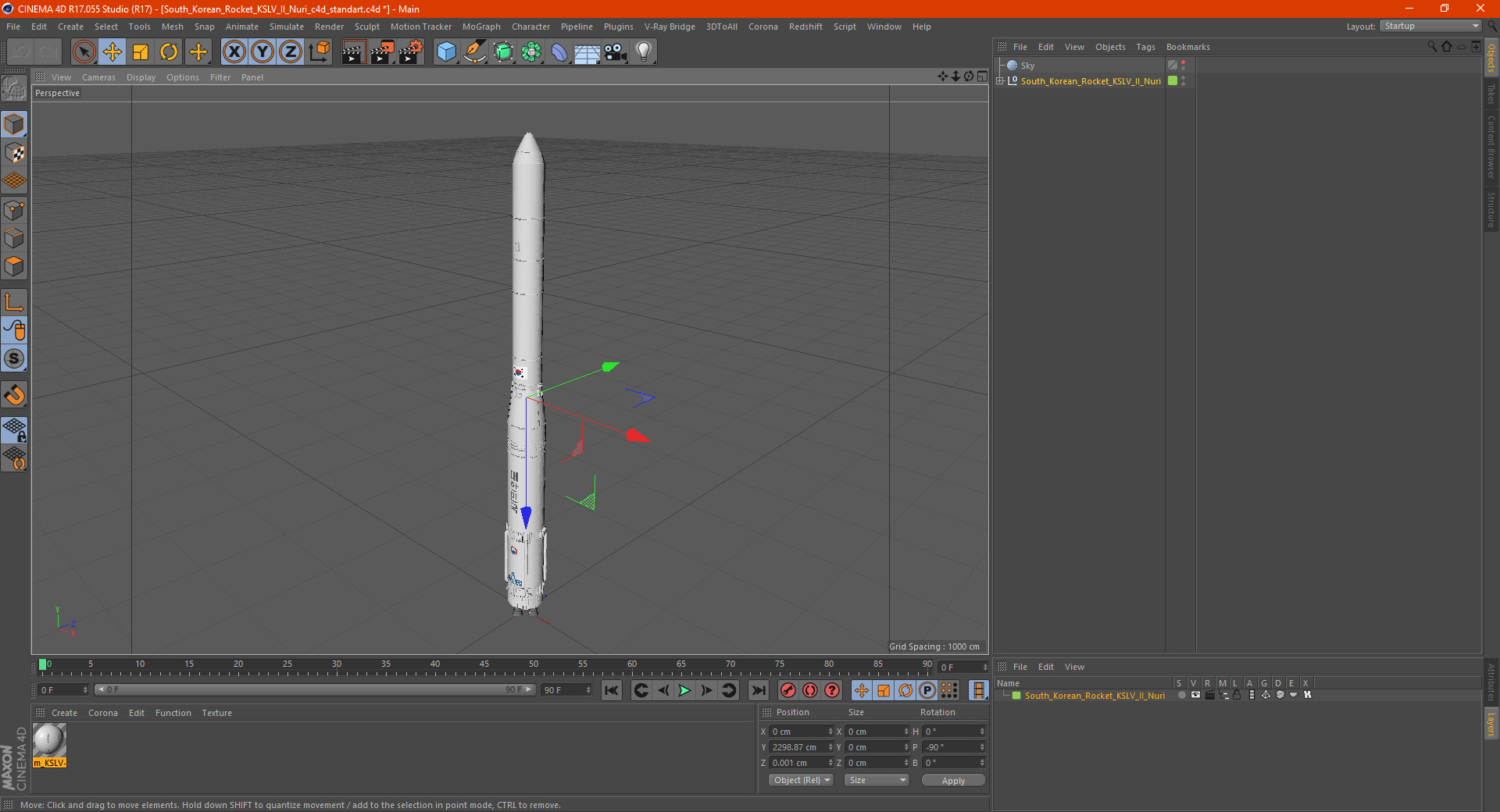Toggle Y axis lock
The height and width of the screenshot is (812, 1500).
[x=262, y=52]
